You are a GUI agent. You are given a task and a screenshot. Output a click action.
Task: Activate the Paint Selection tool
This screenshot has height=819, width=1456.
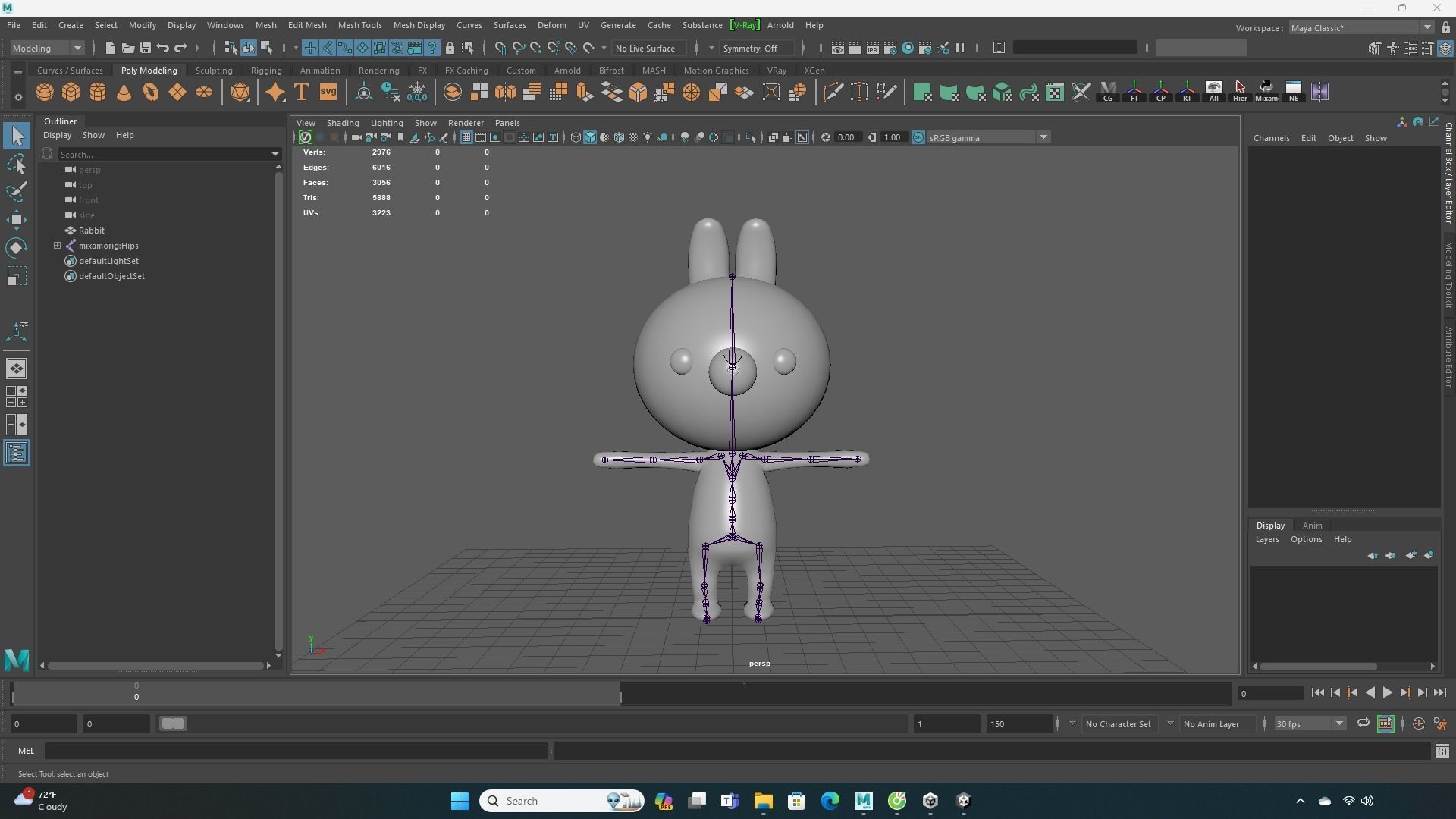coord(17,192)
